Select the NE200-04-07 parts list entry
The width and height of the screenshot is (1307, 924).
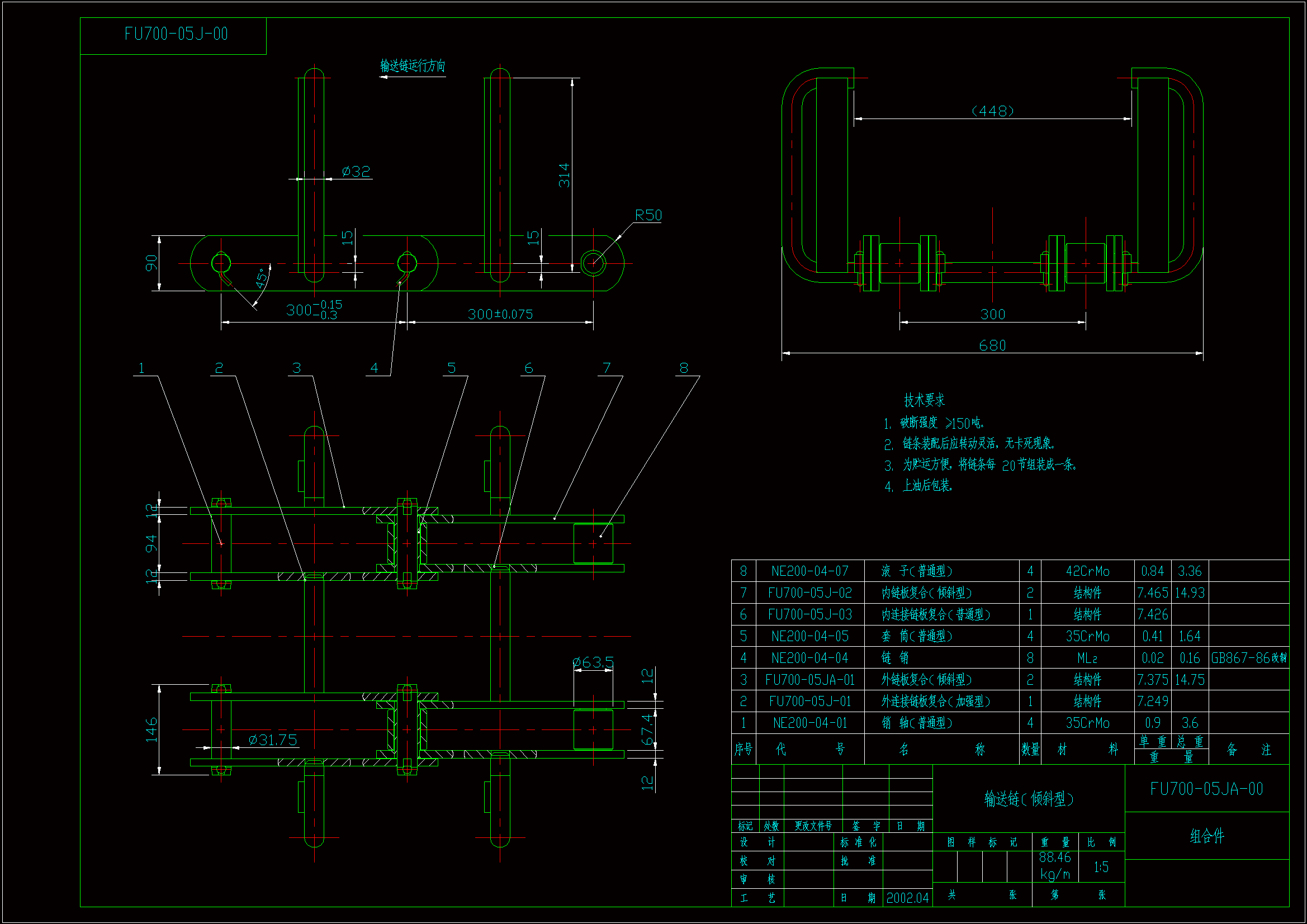(x=809, y=571)
